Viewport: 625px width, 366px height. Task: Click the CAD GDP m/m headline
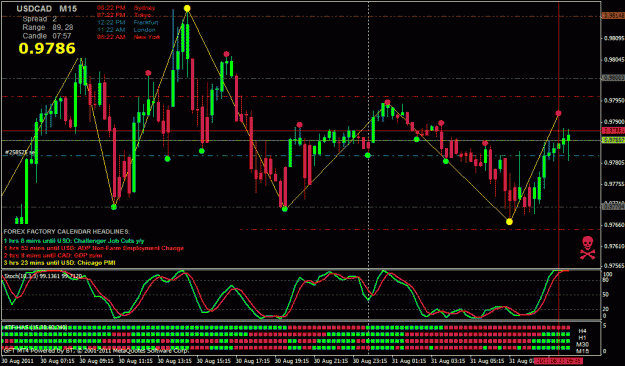[53, 255]
